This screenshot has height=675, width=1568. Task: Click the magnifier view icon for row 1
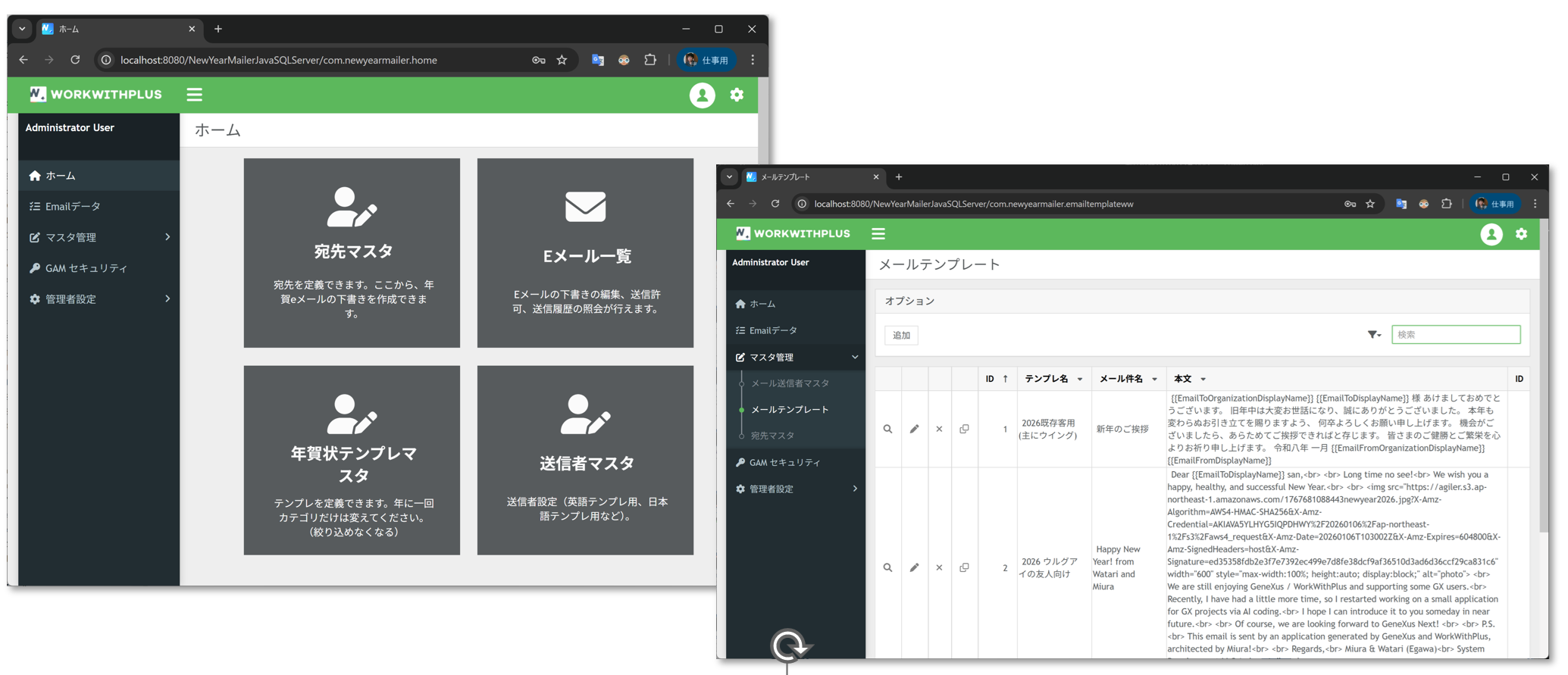887,429
